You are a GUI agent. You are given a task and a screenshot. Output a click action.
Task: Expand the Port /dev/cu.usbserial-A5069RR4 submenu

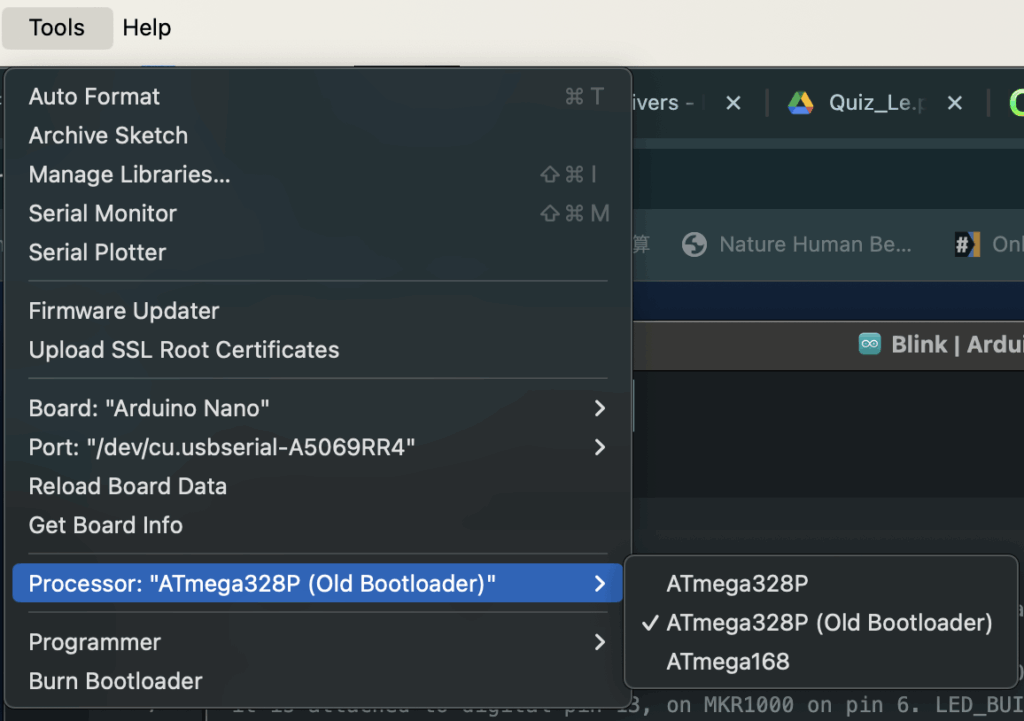tap(317, 447)
